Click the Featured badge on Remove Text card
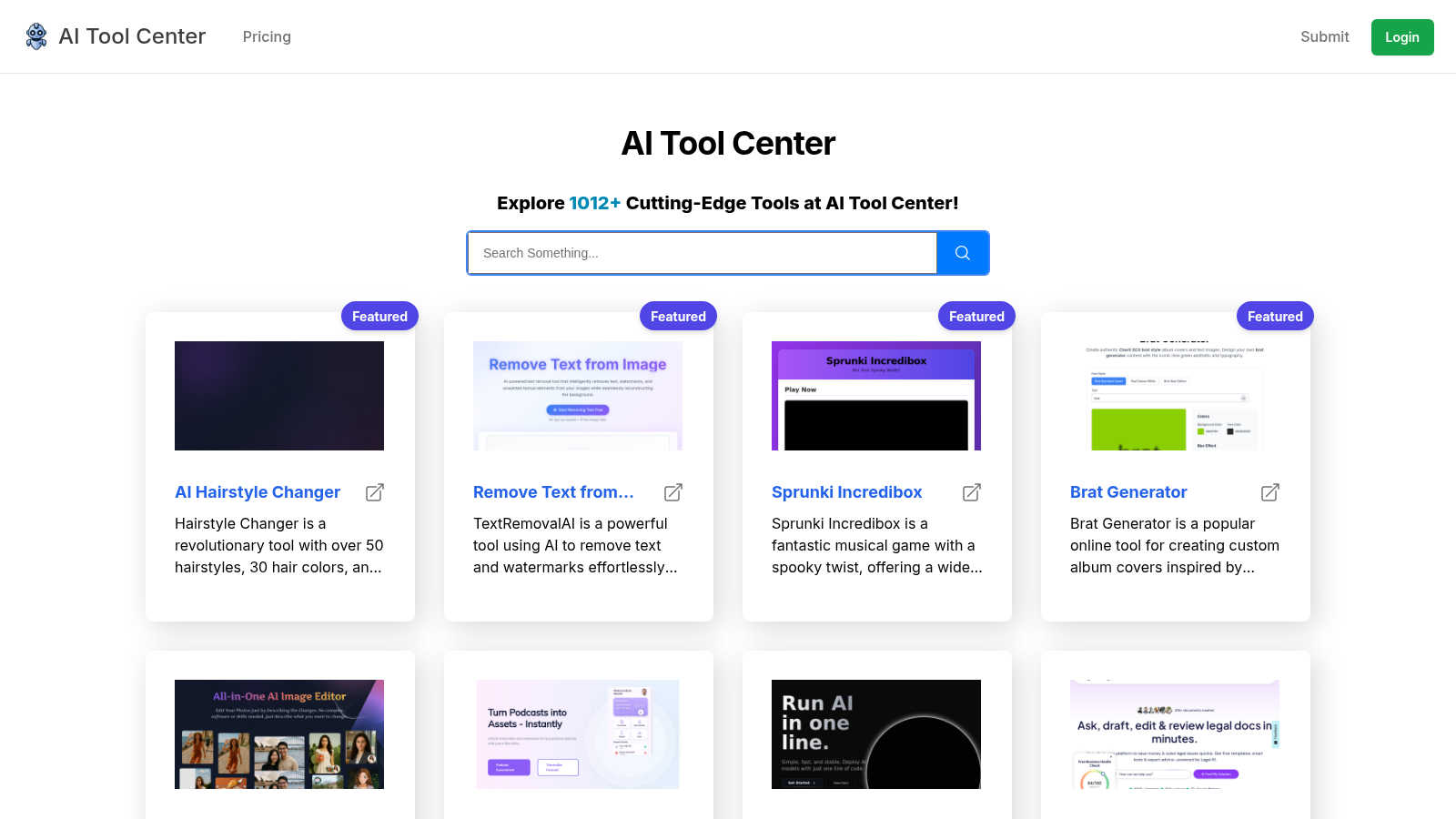1456x819 pixels. tap(678, 316)
